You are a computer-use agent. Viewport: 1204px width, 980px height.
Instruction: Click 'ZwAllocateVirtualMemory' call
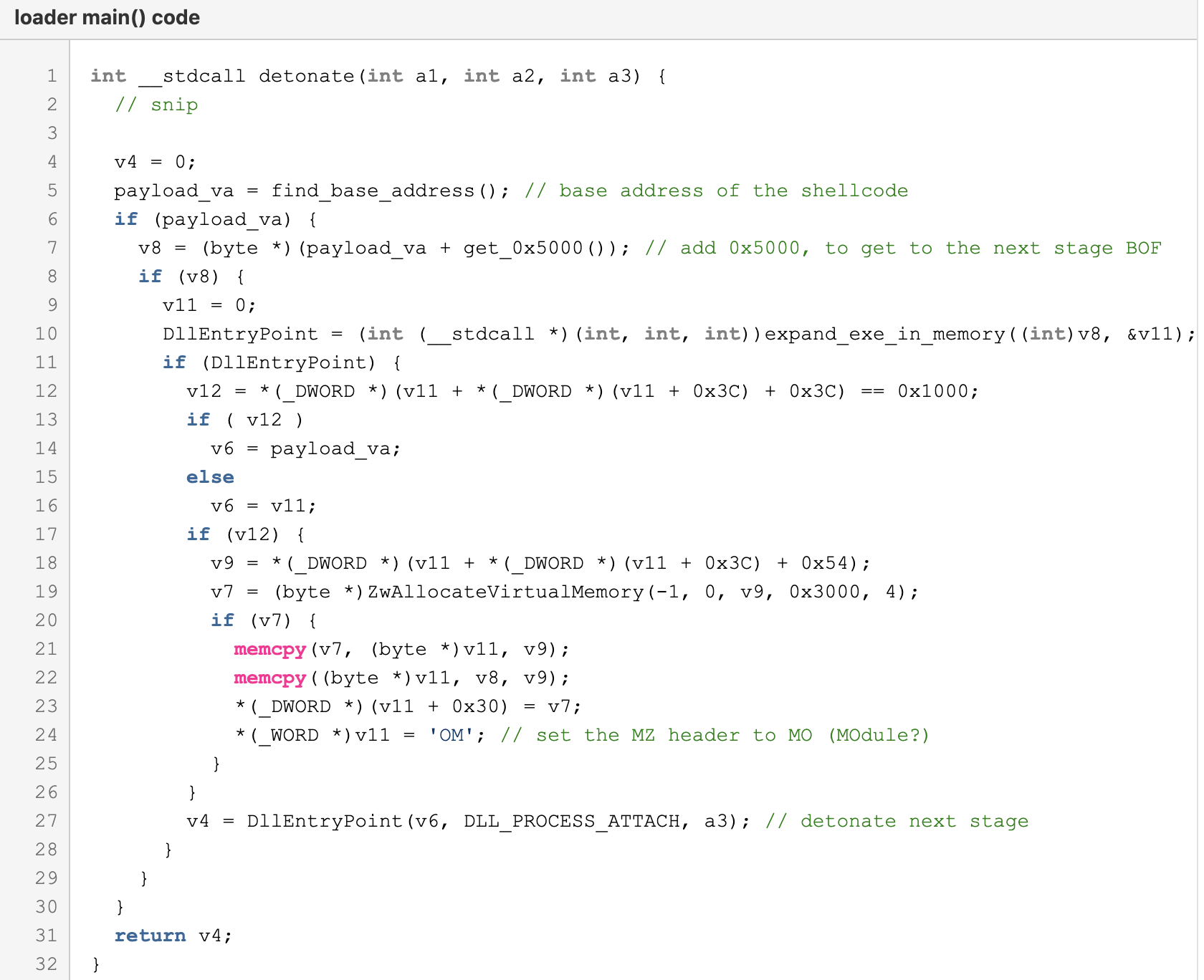point(506,592)
